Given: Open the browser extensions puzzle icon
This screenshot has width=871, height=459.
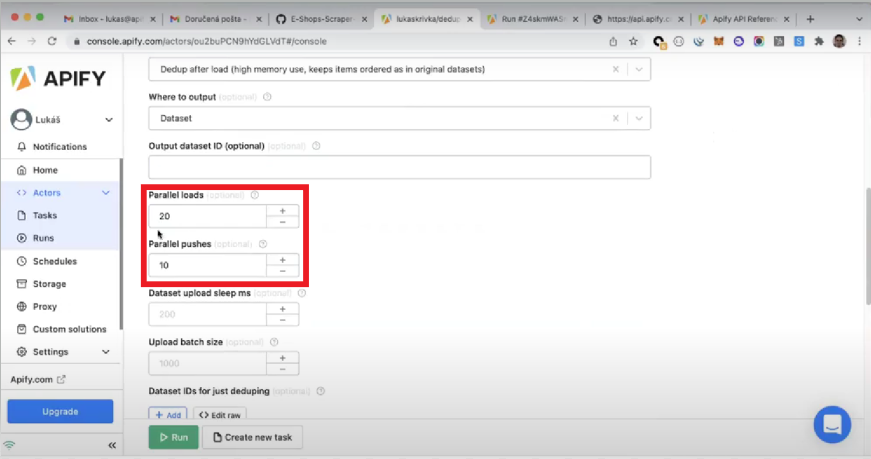Looking at the screenshot, I should 819,41.
